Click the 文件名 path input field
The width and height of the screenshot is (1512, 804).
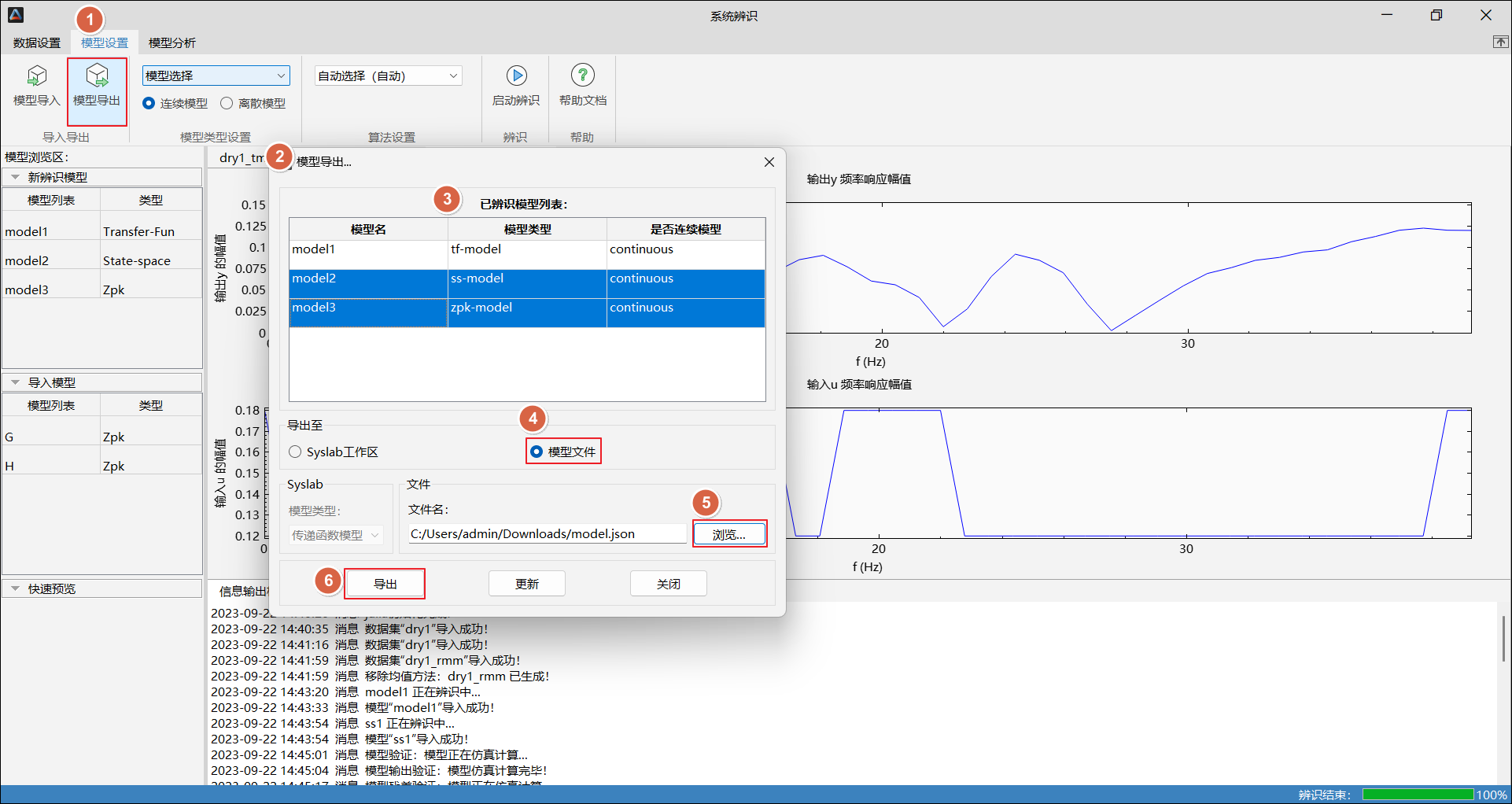(x=547, y=534)
